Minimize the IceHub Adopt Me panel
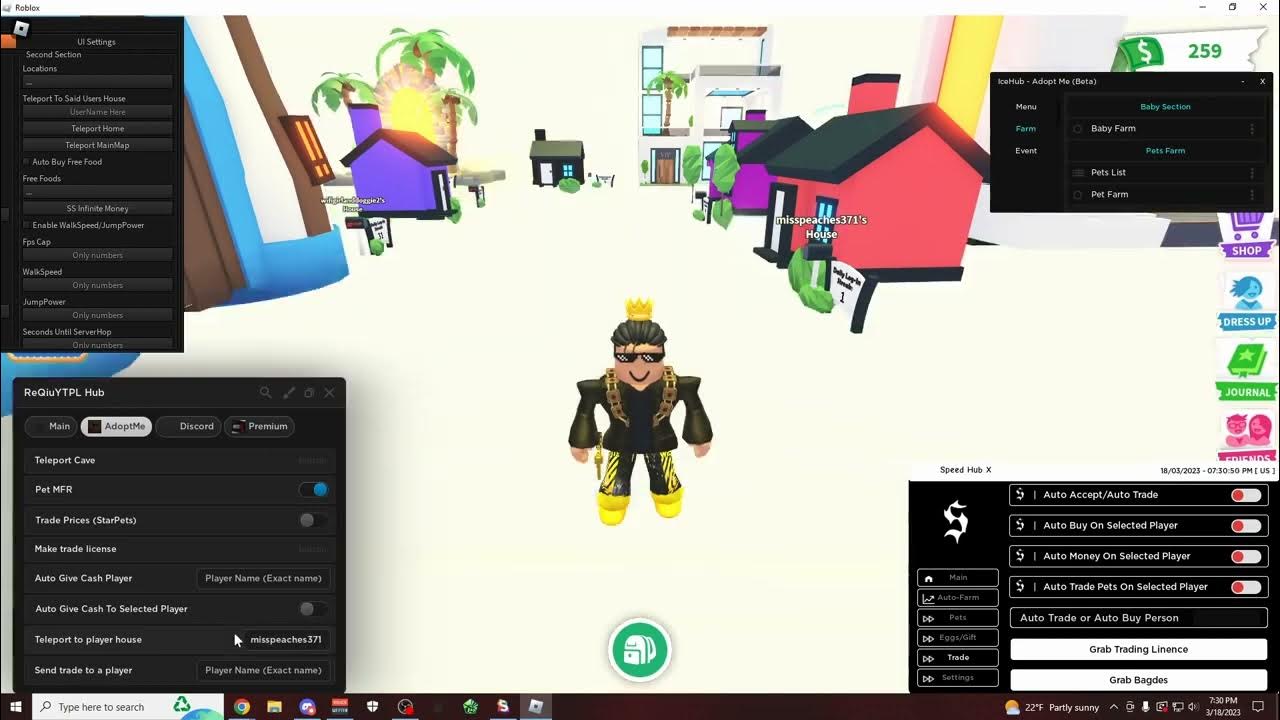 [x=1243, y=81]
